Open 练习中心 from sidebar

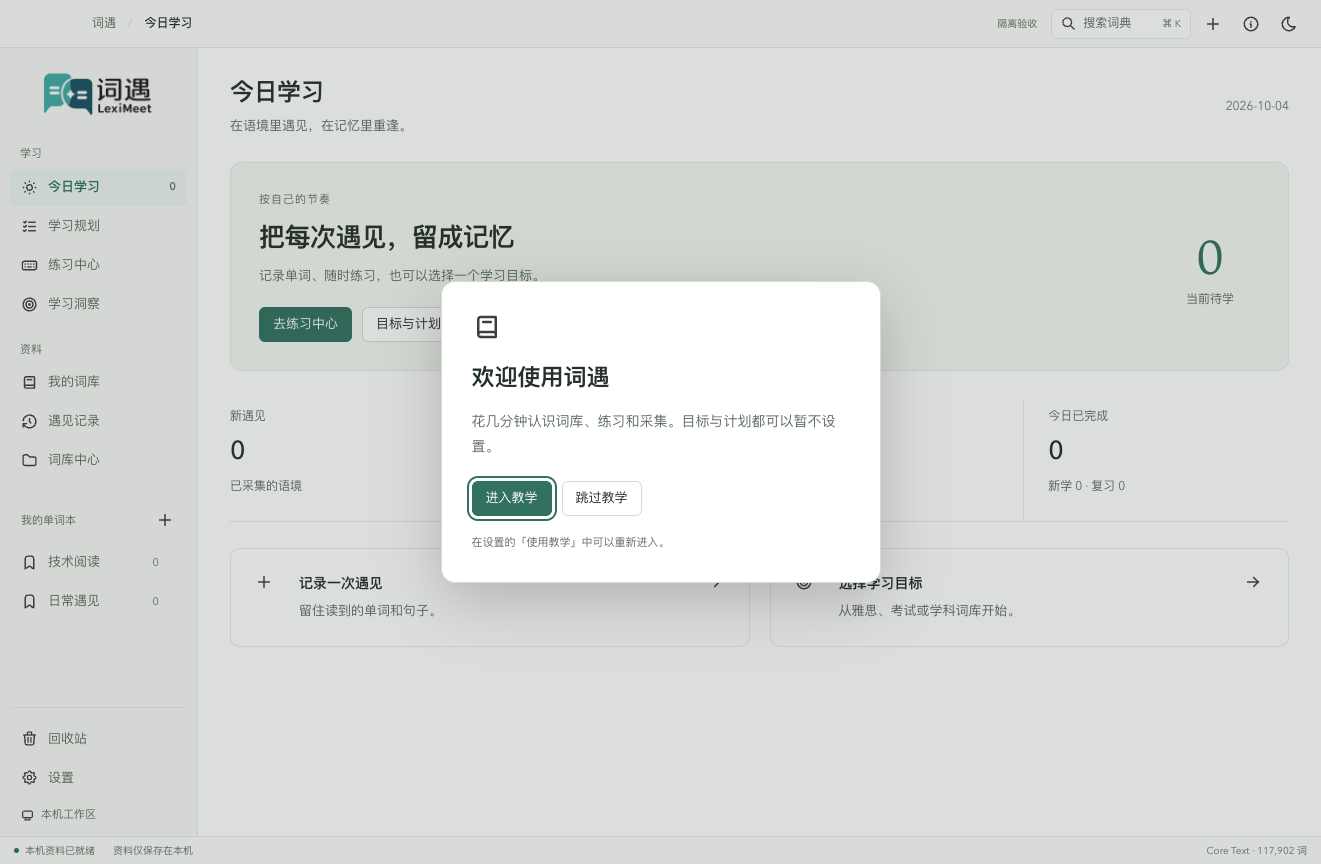pyautogui.click(x=98, y=265)
